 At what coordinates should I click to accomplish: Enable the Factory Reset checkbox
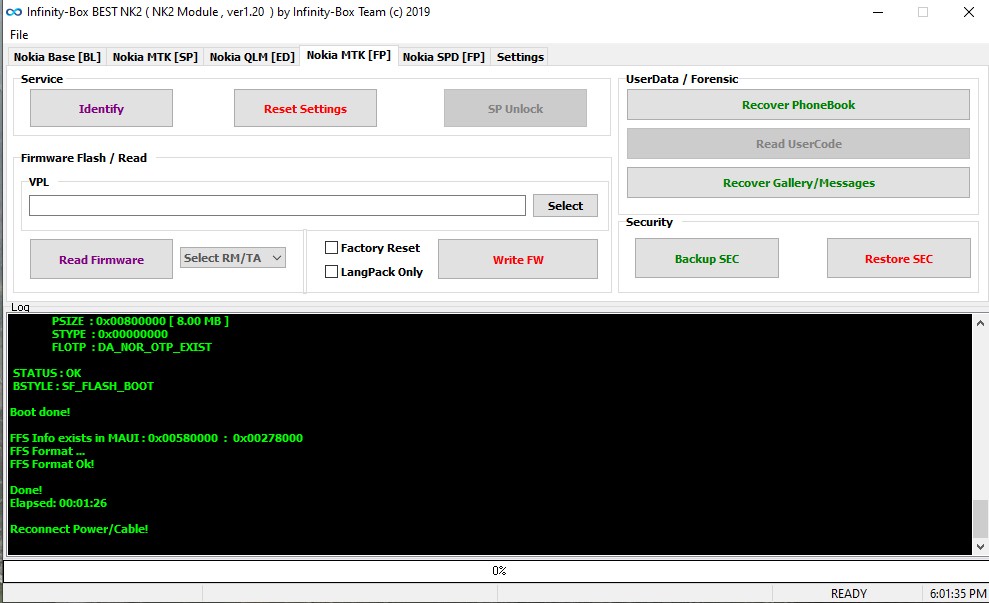click(331, 248)
